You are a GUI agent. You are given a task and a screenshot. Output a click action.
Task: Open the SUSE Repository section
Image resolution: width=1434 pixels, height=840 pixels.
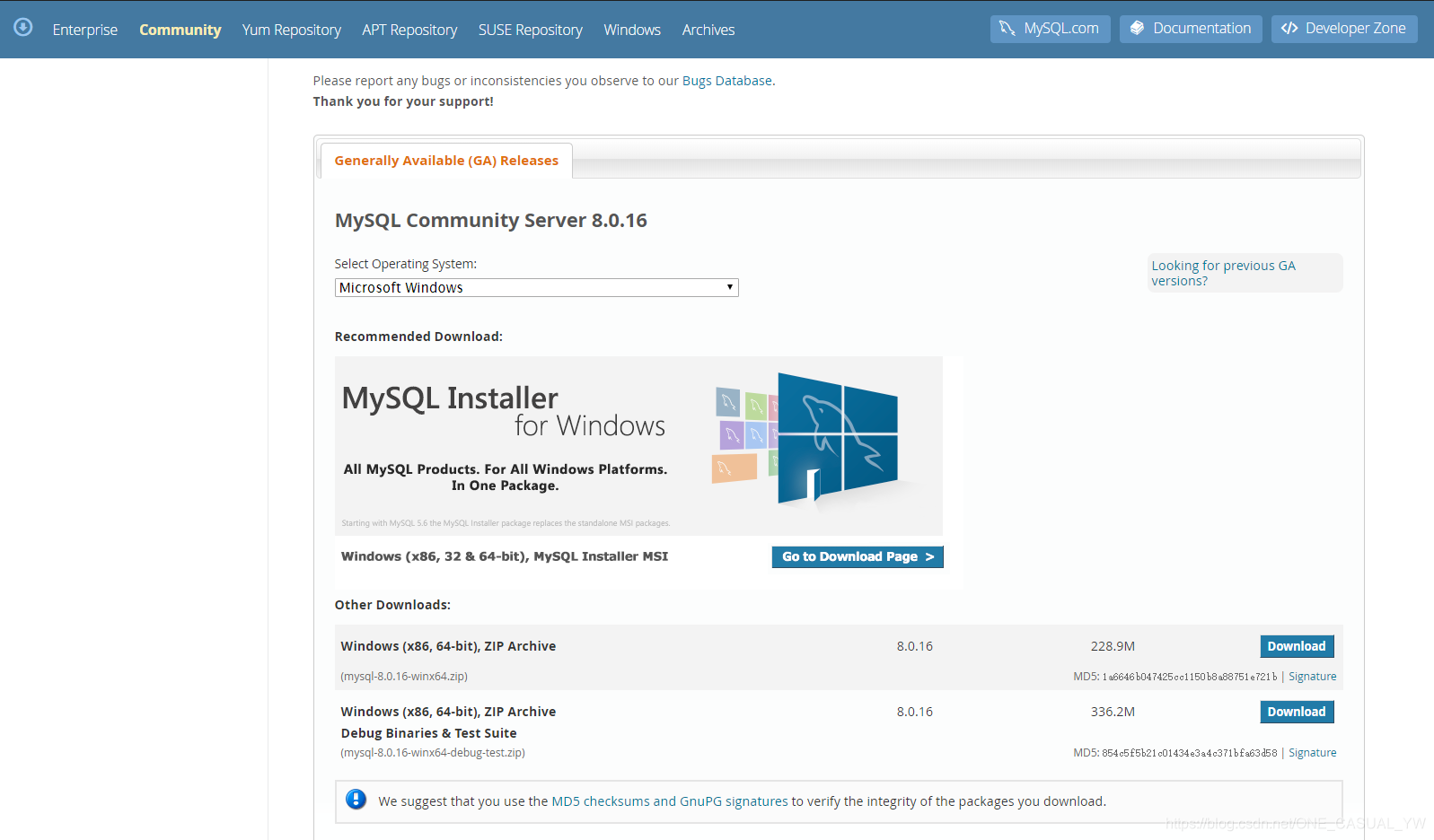531,30
